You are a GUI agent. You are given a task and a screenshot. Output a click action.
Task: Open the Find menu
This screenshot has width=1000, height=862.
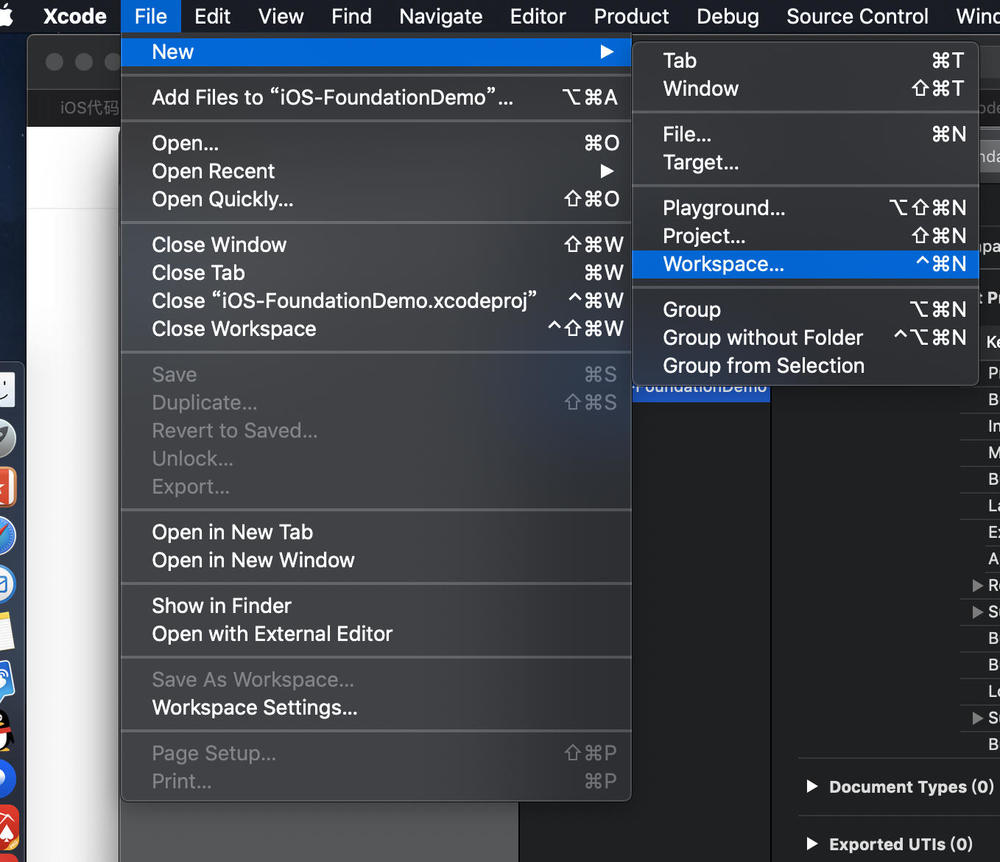point(351,16)
